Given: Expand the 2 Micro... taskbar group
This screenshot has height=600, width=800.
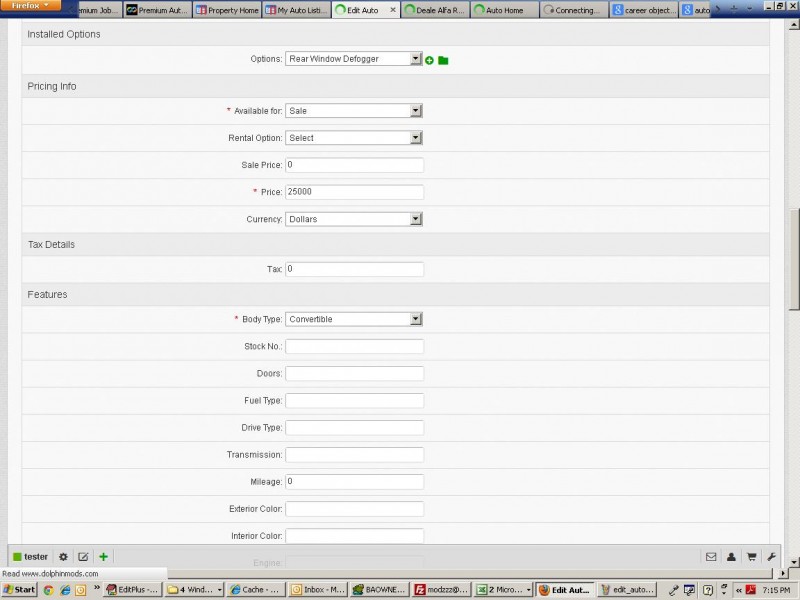Looking at the screenshot, I should coord(503,590).
